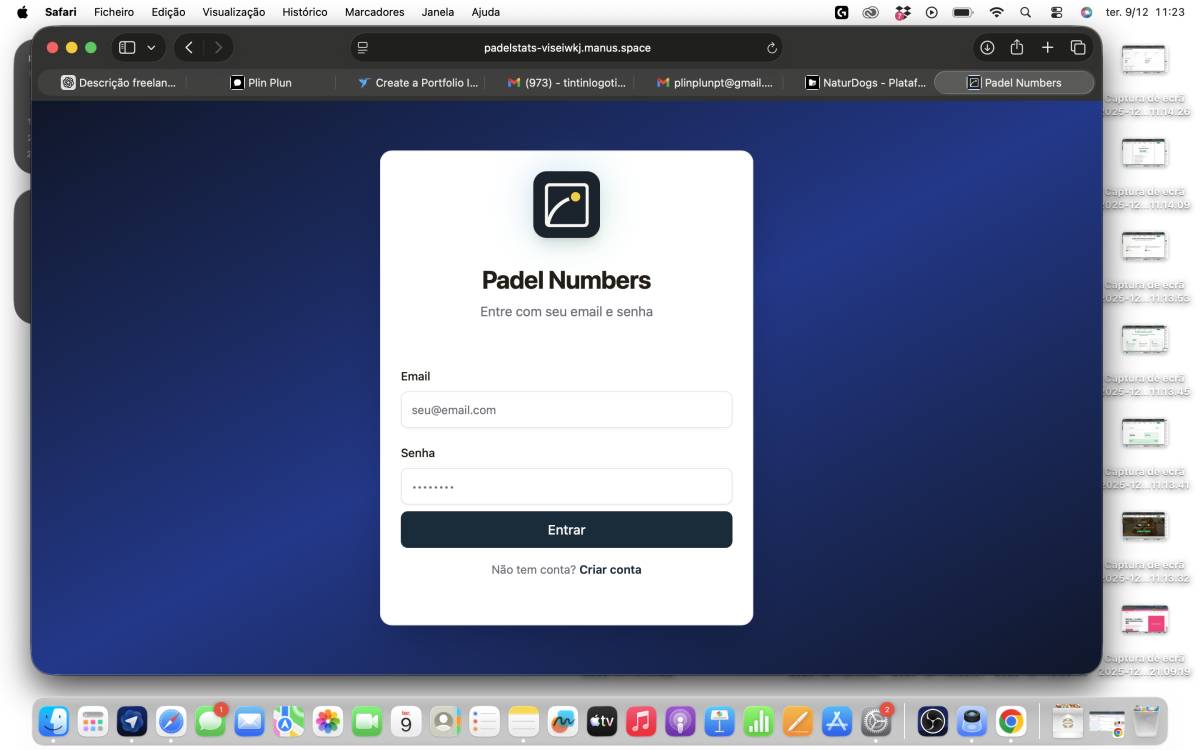Open FaceTime in the Dock
1200x750 pixels.
point(367,721)
